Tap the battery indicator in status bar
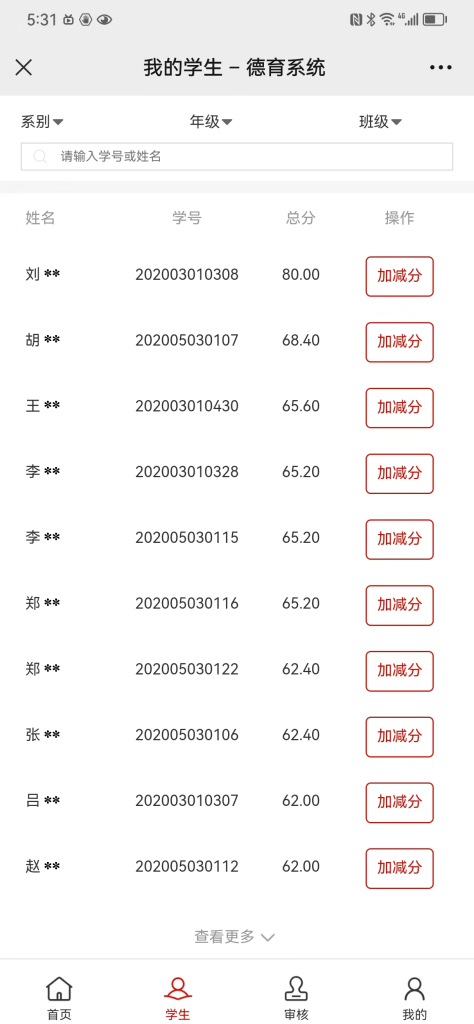Screen dimensions: 474x1024 click(x=434, y=20)
